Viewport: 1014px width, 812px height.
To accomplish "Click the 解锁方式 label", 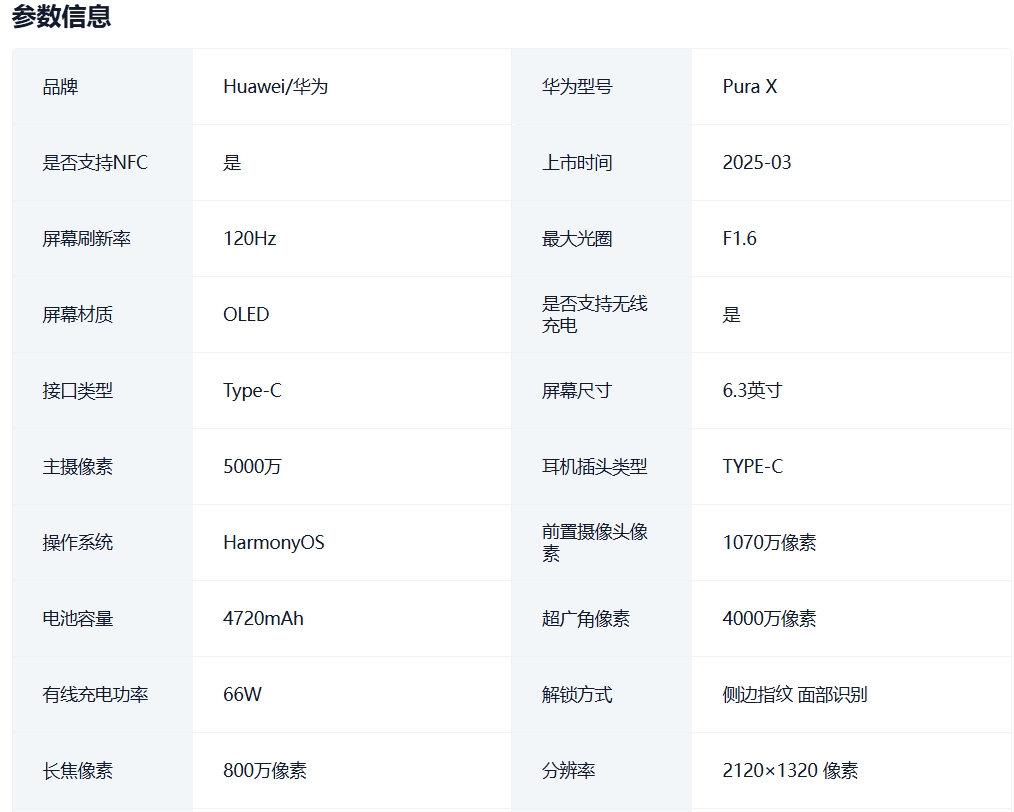I will (577, 694).
